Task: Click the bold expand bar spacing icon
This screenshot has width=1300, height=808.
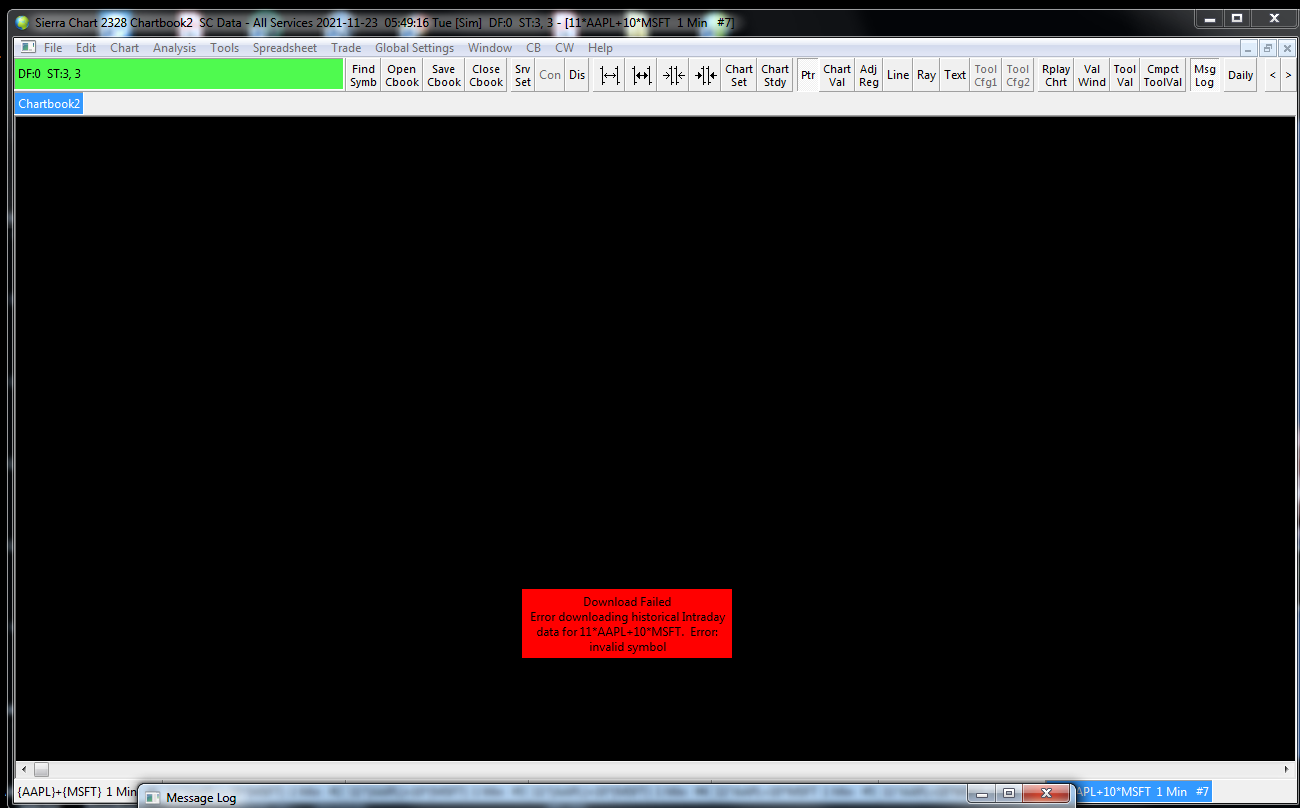Action: coord(641,75)
